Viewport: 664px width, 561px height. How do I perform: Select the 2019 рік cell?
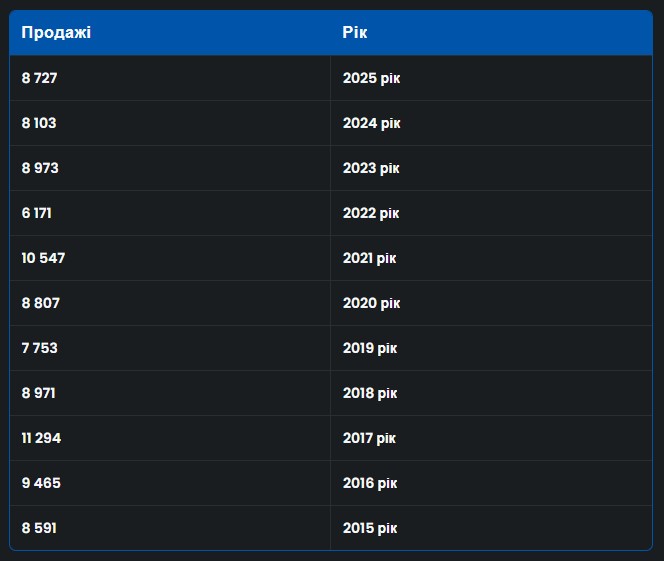pos(370,348)
